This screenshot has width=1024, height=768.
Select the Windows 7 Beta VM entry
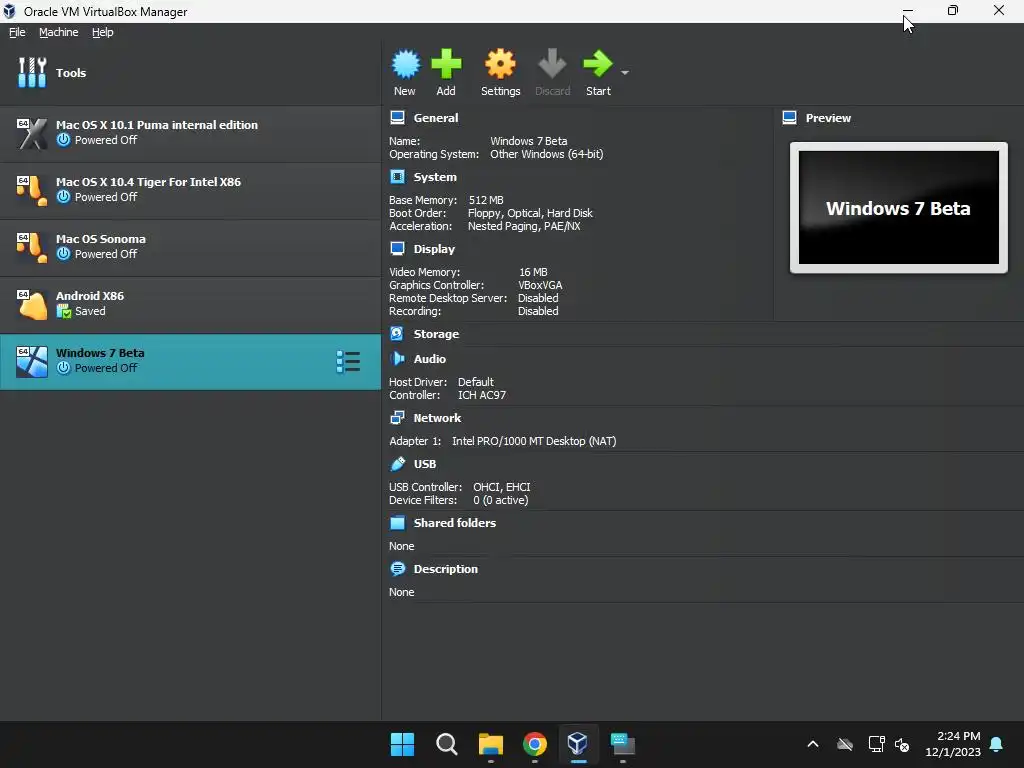[x=190, y=362]
